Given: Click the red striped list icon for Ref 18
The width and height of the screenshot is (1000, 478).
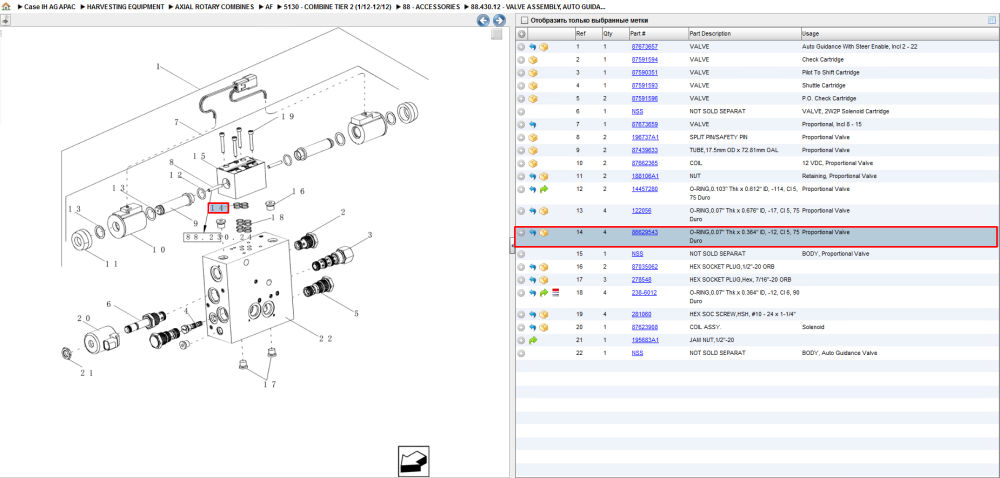Looking at the screenshot, I should click(x=555, y=293).
